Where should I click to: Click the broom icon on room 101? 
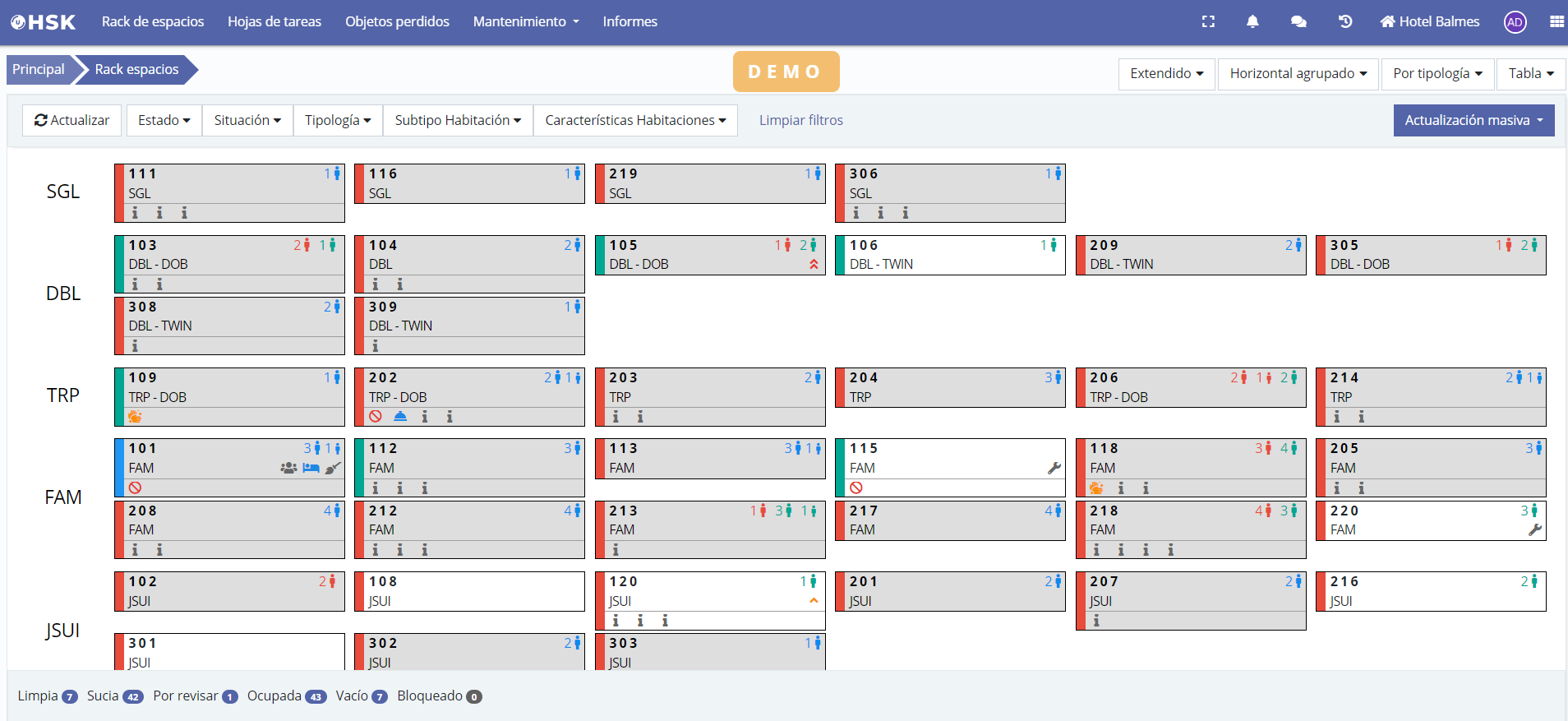332,468
